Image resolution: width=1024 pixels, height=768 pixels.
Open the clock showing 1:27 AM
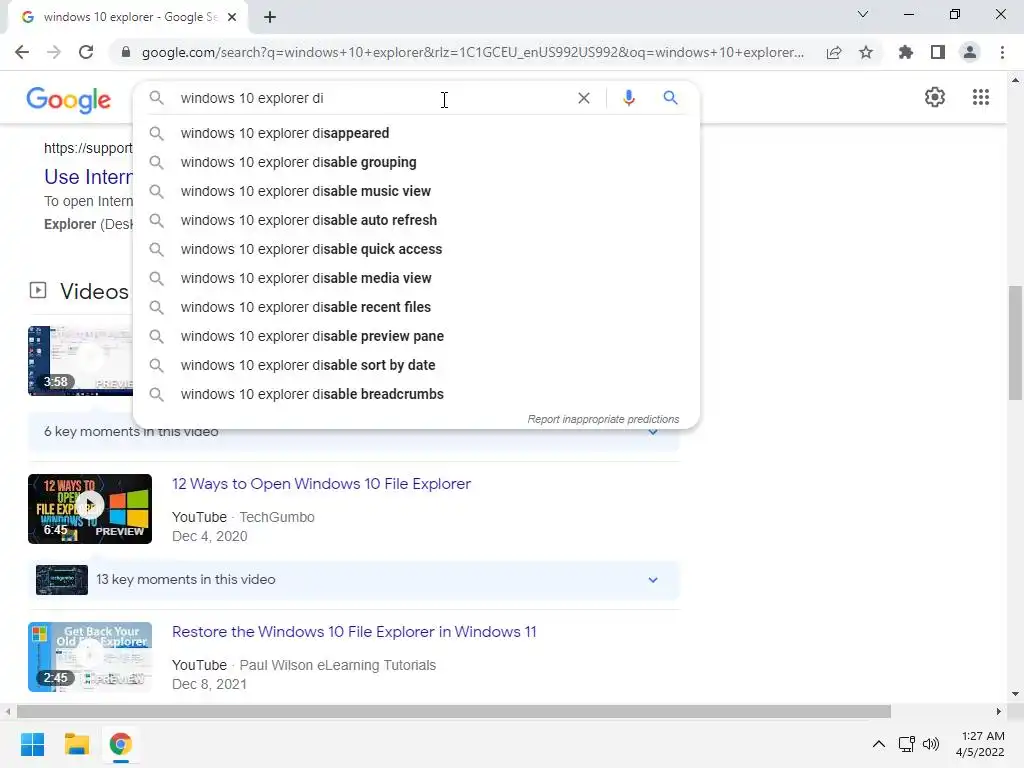tap(980, 744)
